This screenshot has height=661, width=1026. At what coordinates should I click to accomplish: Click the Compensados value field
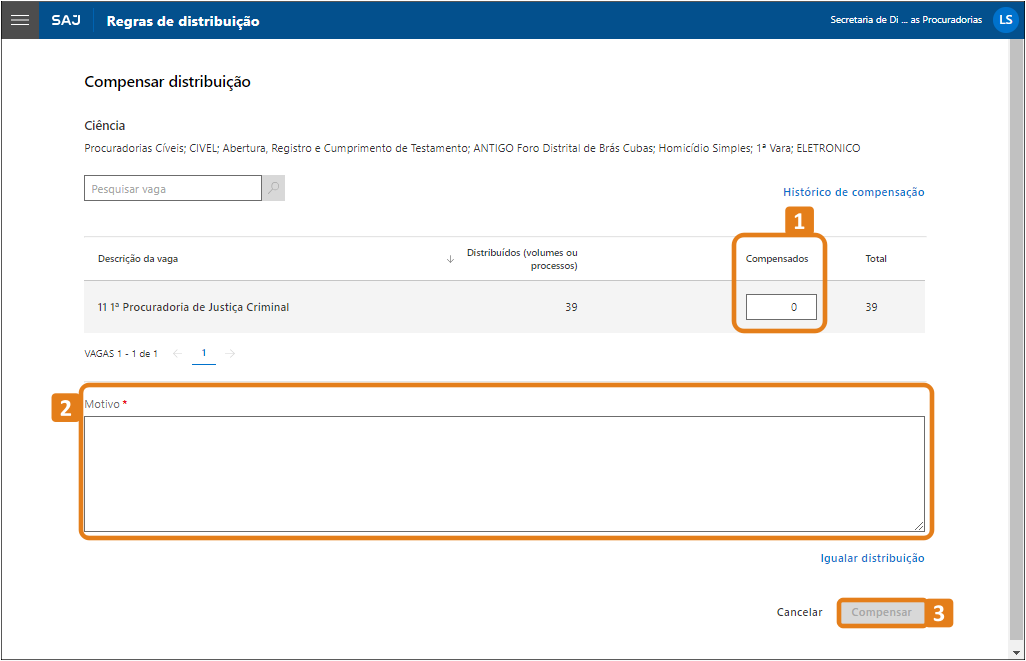coord(781,307)
